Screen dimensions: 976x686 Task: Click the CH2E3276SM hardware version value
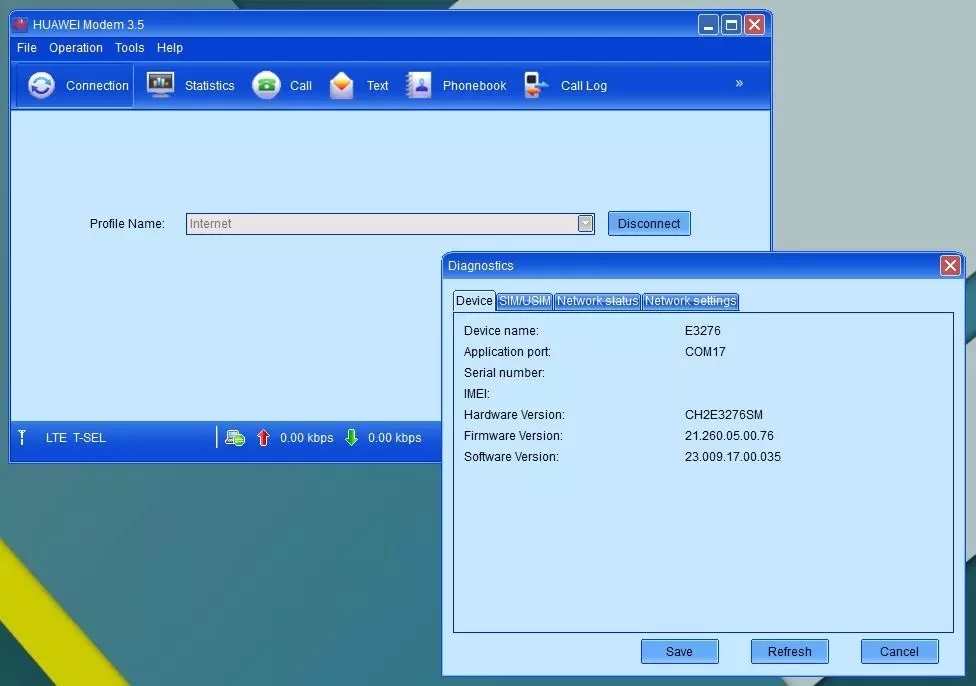pyautogui.click(x=724, y=415)
